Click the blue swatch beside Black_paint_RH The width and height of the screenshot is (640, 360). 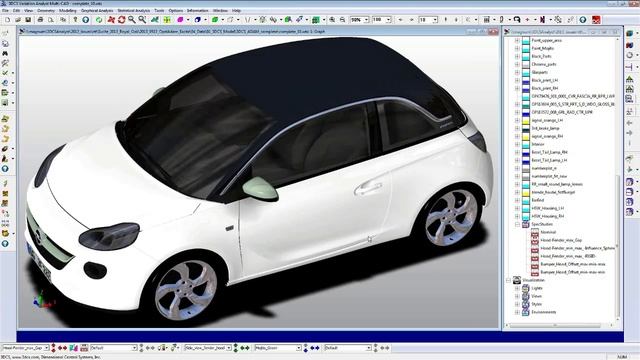(x=526, y=88)
